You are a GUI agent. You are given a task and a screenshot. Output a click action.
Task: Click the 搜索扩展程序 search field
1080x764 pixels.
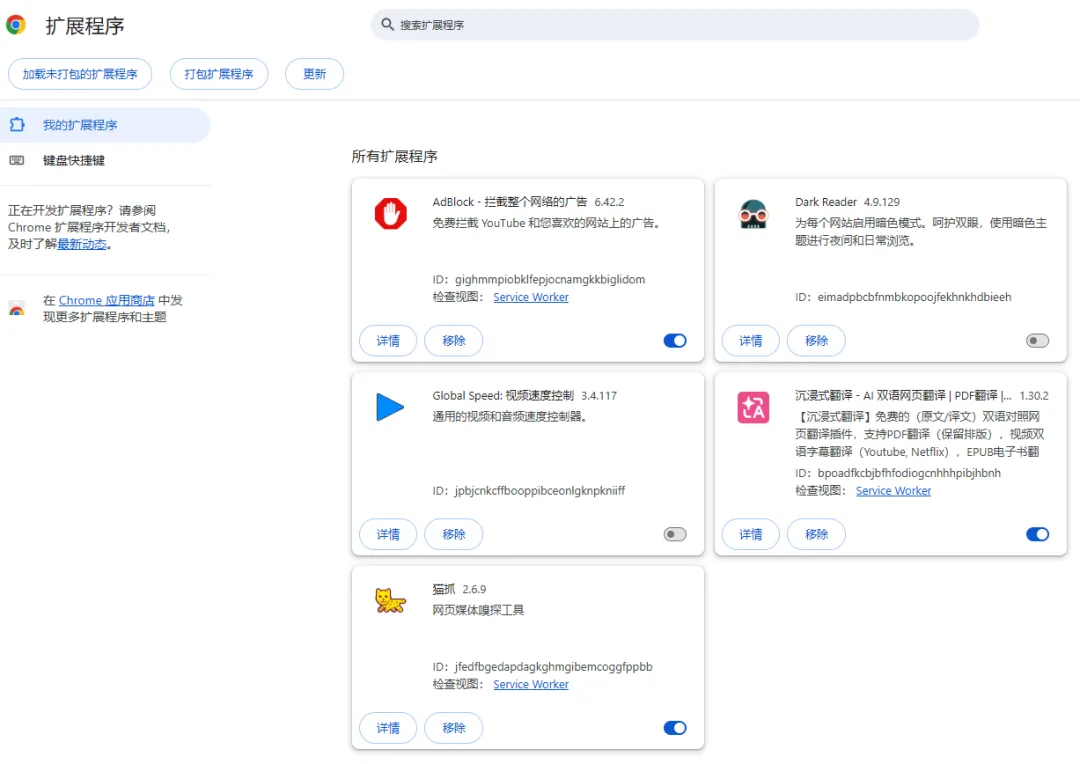click(x=675, y=25)
